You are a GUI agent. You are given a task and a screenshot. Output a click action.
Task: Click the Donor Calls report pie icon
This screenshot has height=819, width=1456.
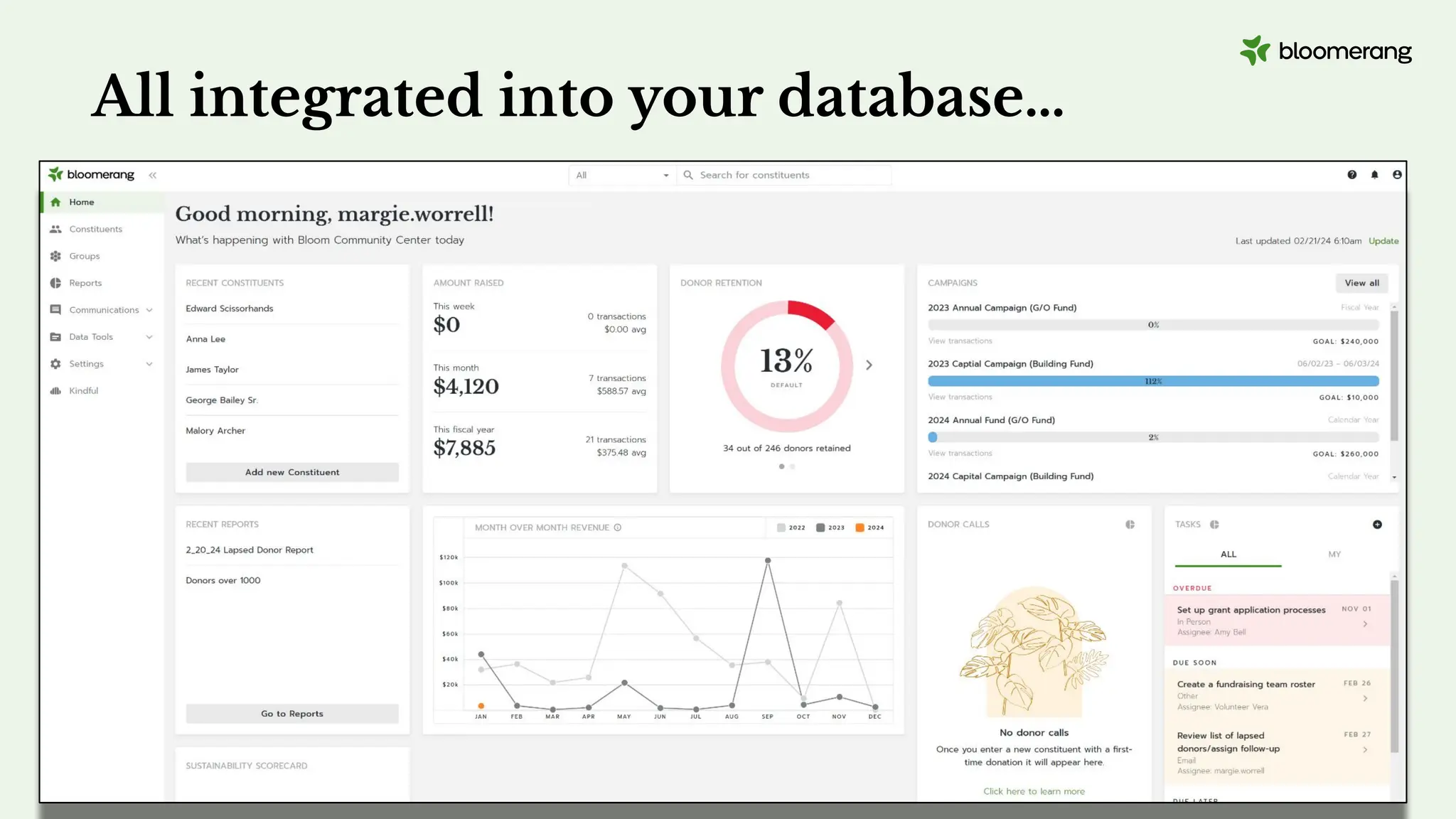point(1130,525)
